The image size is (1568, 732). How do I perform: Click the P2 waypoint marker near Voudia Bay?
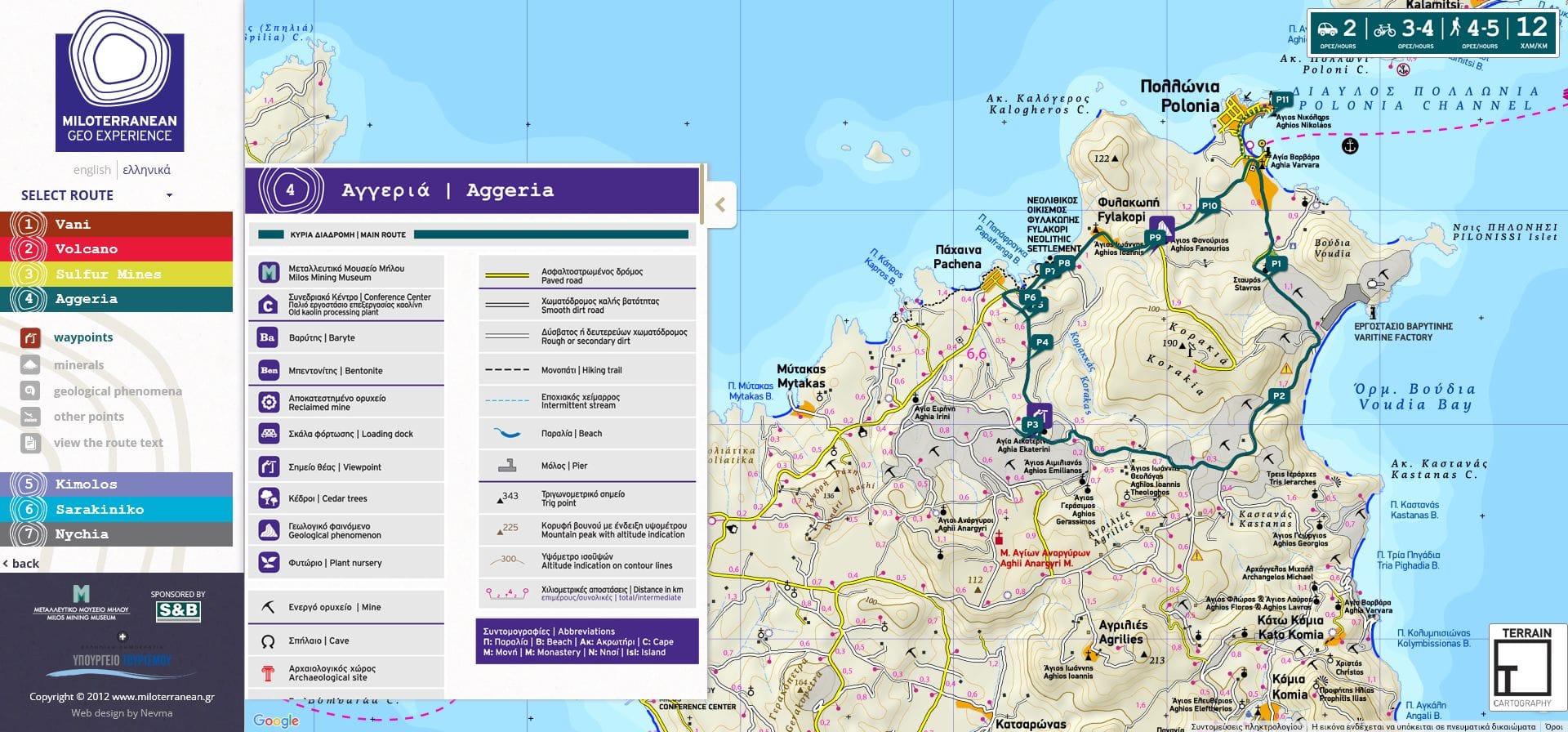[x=1279, y=396]
